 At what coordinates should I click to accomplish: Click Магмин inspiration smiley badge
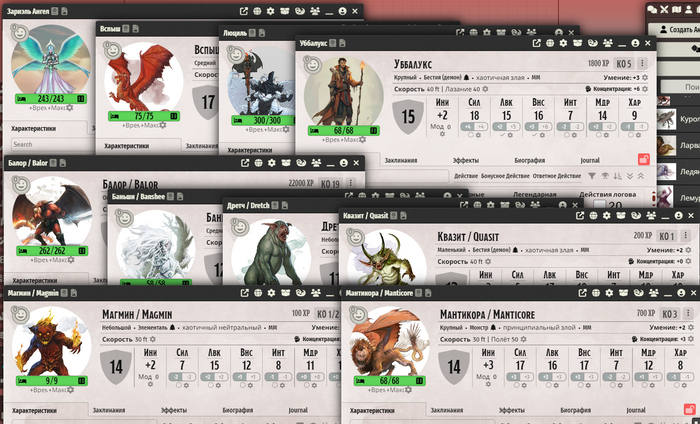point(20,315)
